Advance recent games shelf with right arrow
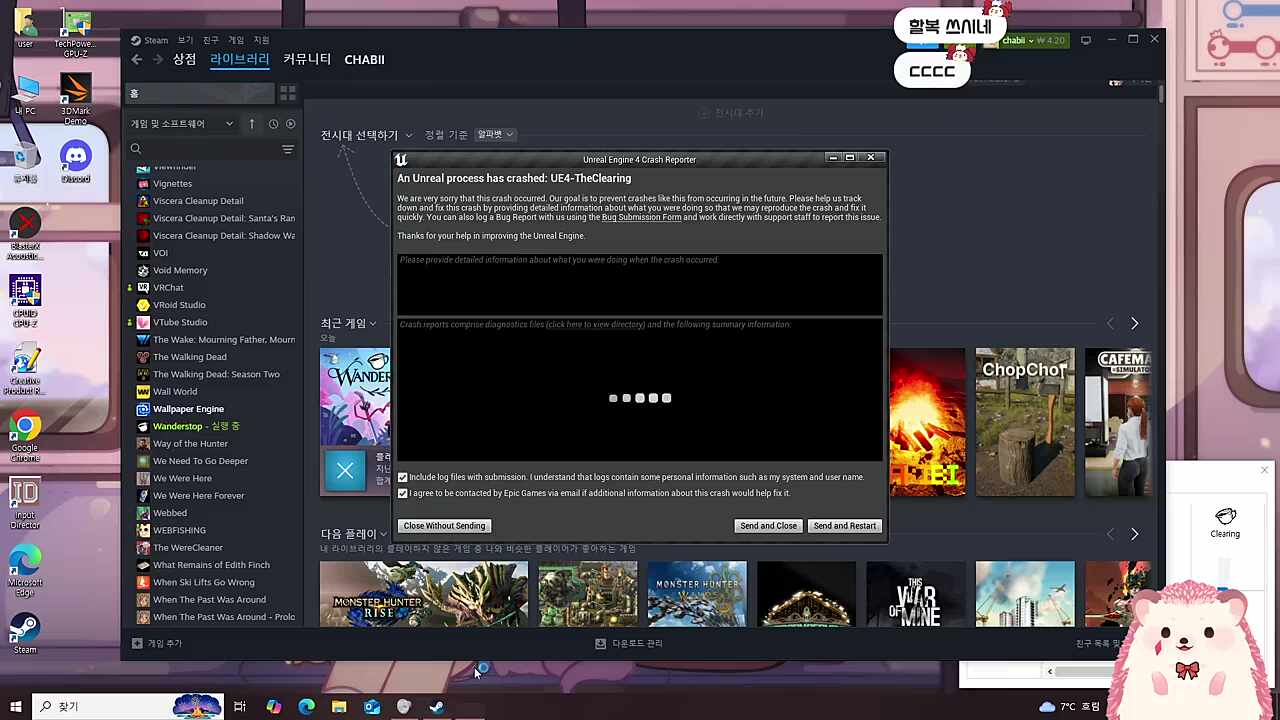Viewport: 1280px width, 720px height. tap(1134, 323)
